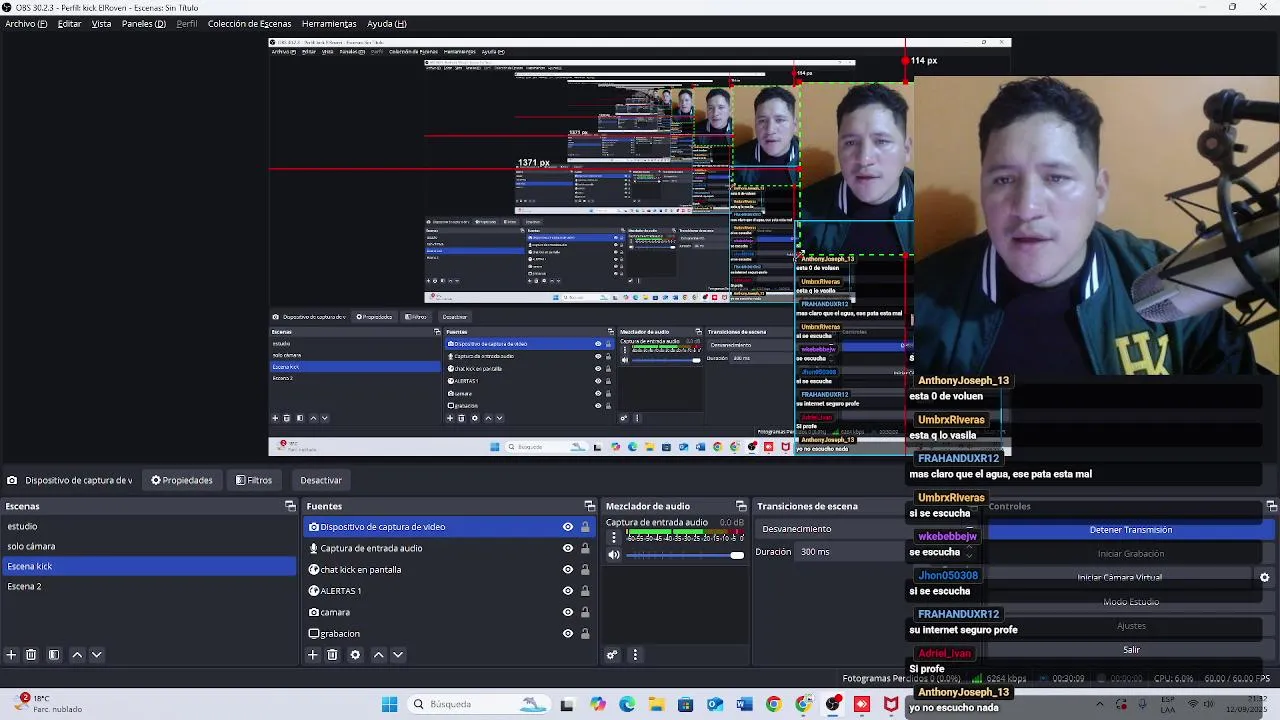Open the Archivo menu
The height and width of the screenshot is (720, 1280).
pyautogui.click(x=26, y=24)
